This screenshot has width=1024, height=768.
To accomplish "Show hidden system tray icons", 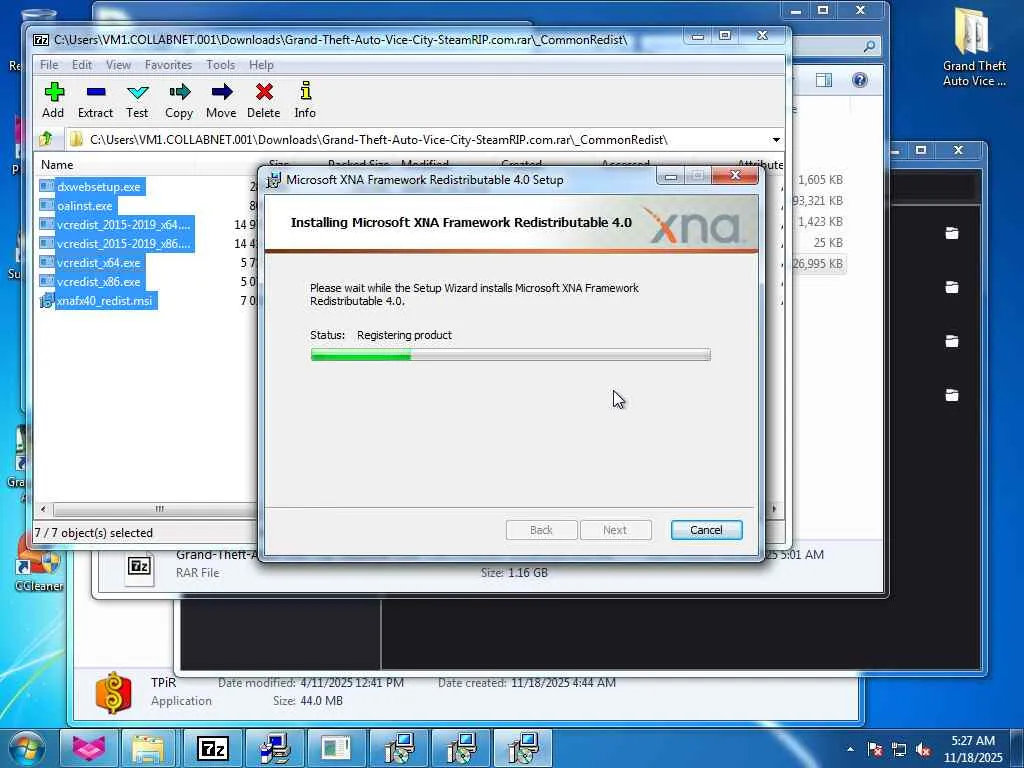I will click(850, 749).
